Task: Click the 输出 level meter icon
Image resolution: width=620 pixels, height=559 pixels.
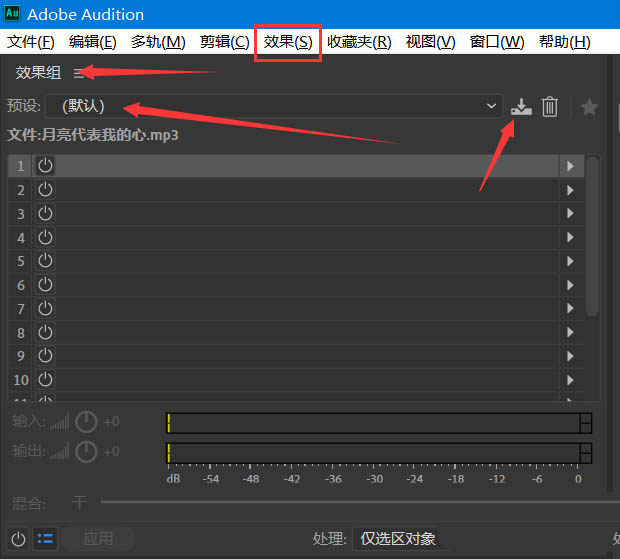Action: tap(60, 451)
